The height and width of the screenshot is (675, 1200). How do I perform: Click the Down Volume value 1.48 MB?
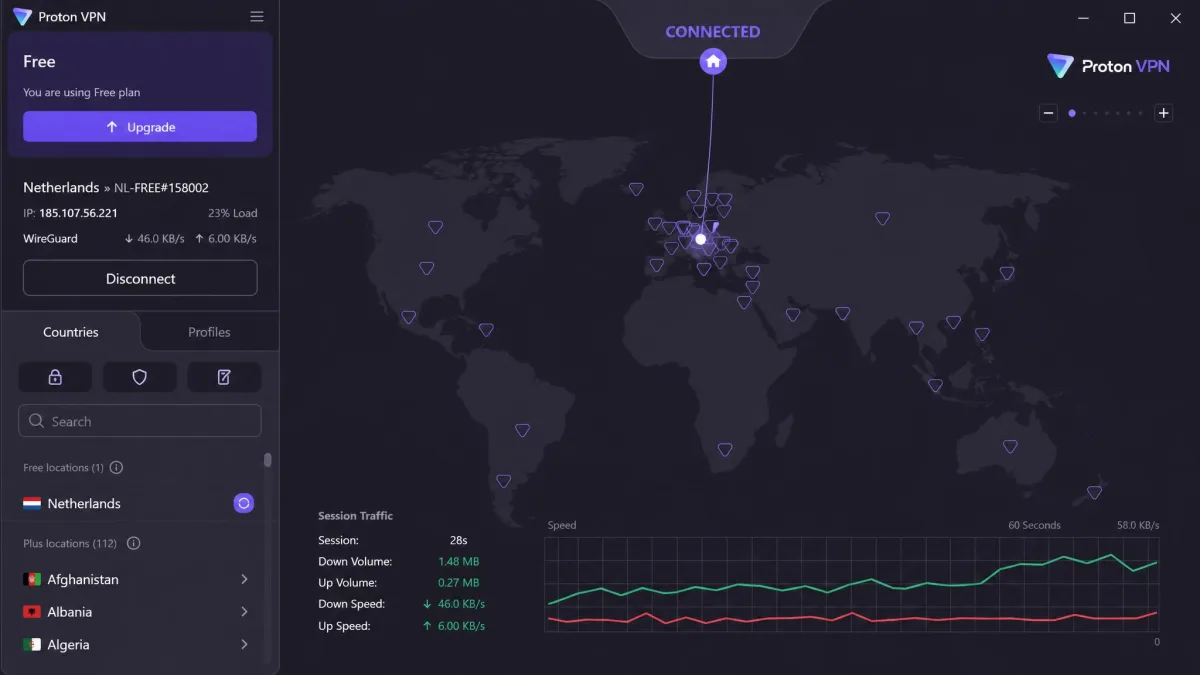pyautogui.click(x=458, y=562)
